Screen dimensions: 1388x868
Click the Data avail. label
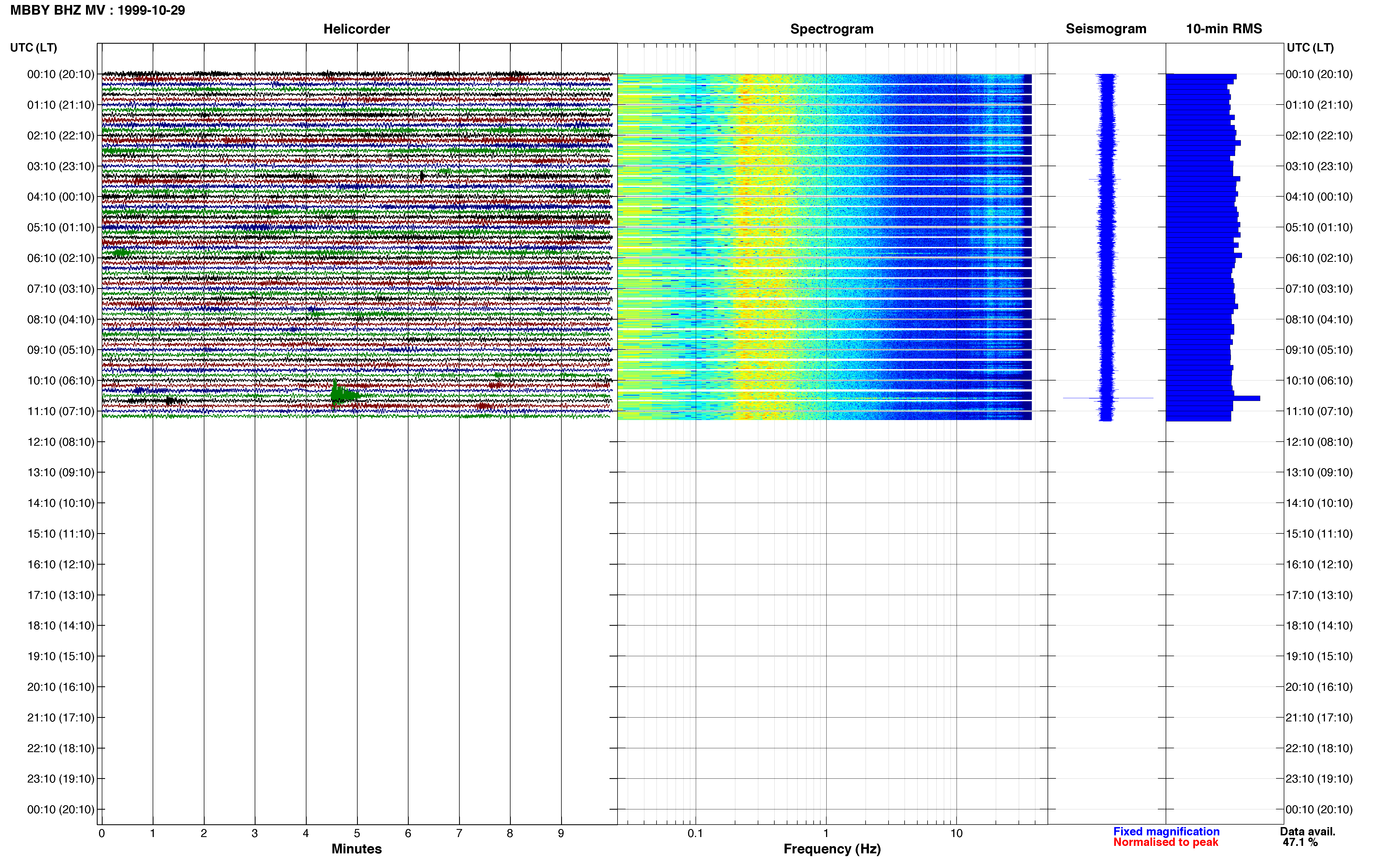[x=1308, y=831]
